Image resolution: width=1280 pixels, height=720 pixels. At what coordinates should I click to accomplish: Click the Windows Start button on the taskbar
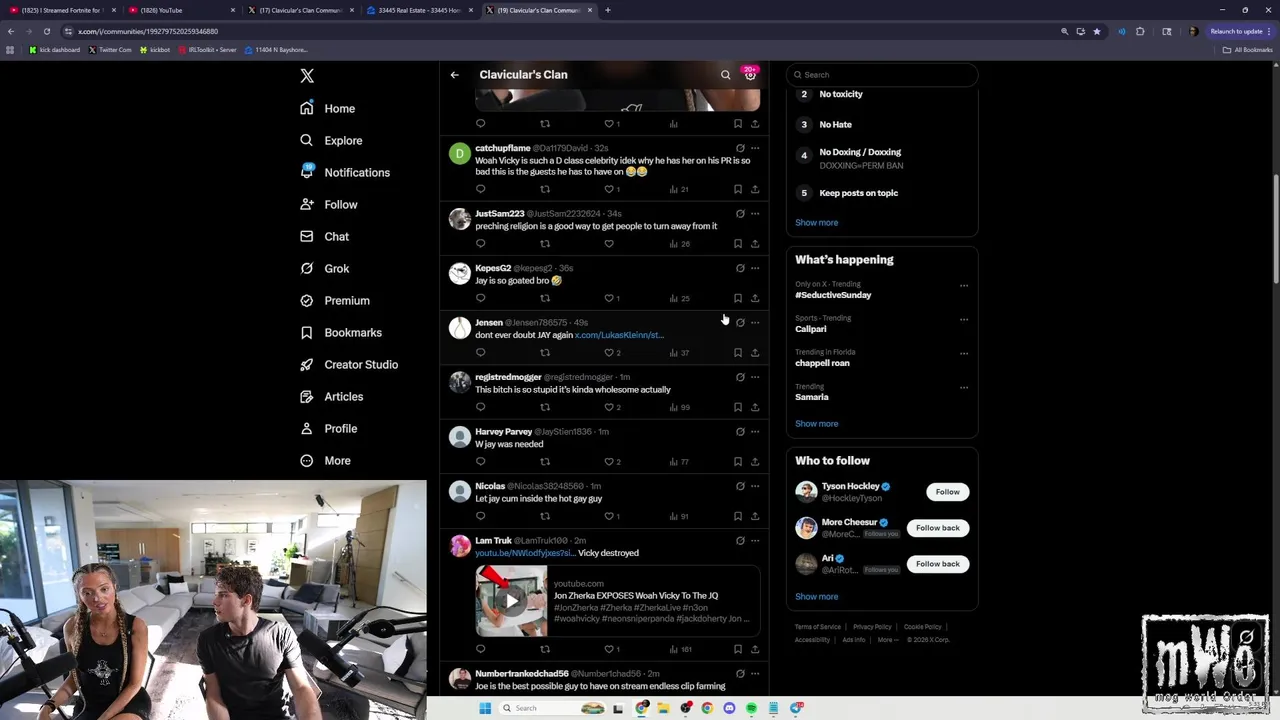(485, 708)
